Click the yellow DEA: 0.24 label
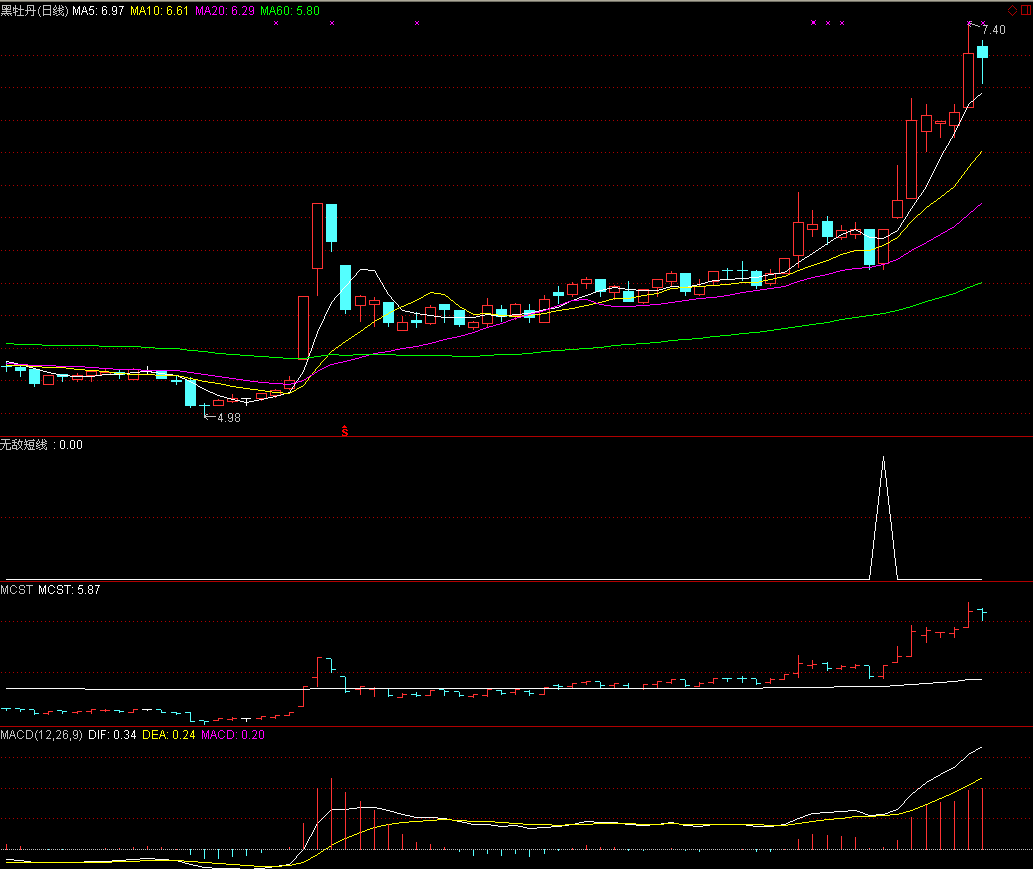Screen dimensions: 1033x869 click(169, 735)
